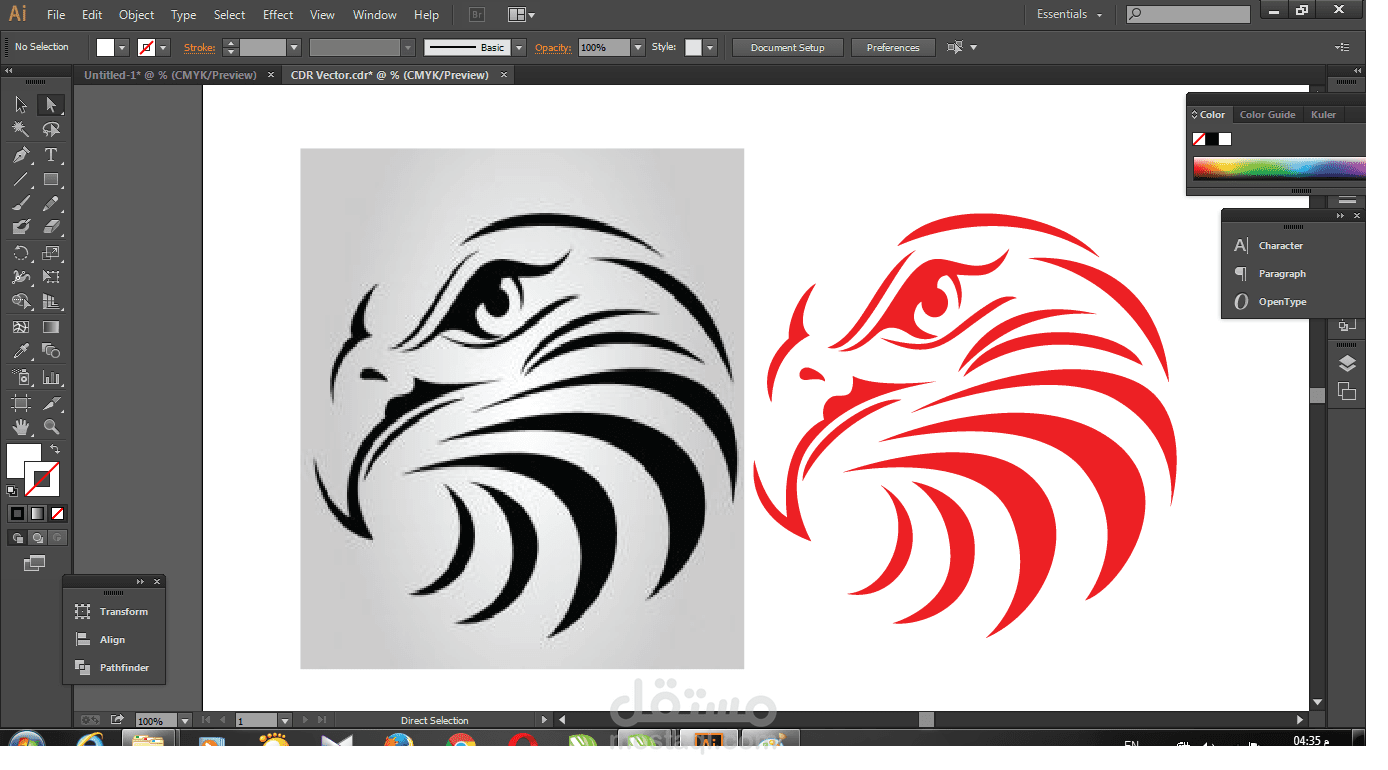Reset to default fill and stroke
Viewport: 1388px width, 770px height.
pyautogui.click(x=12, y=490)
